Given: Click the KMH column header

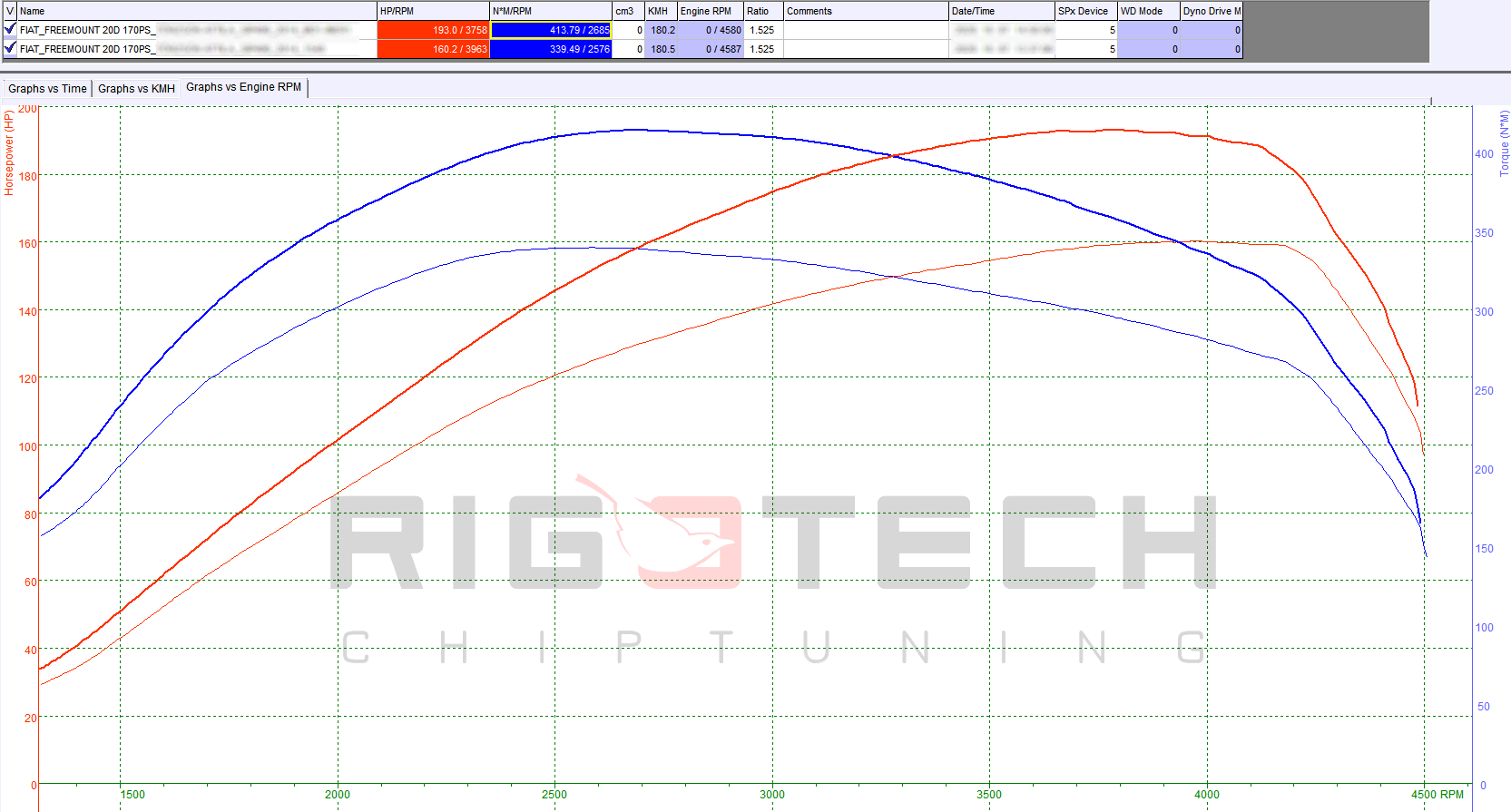Looking at the screenshot, I should 661,11.
